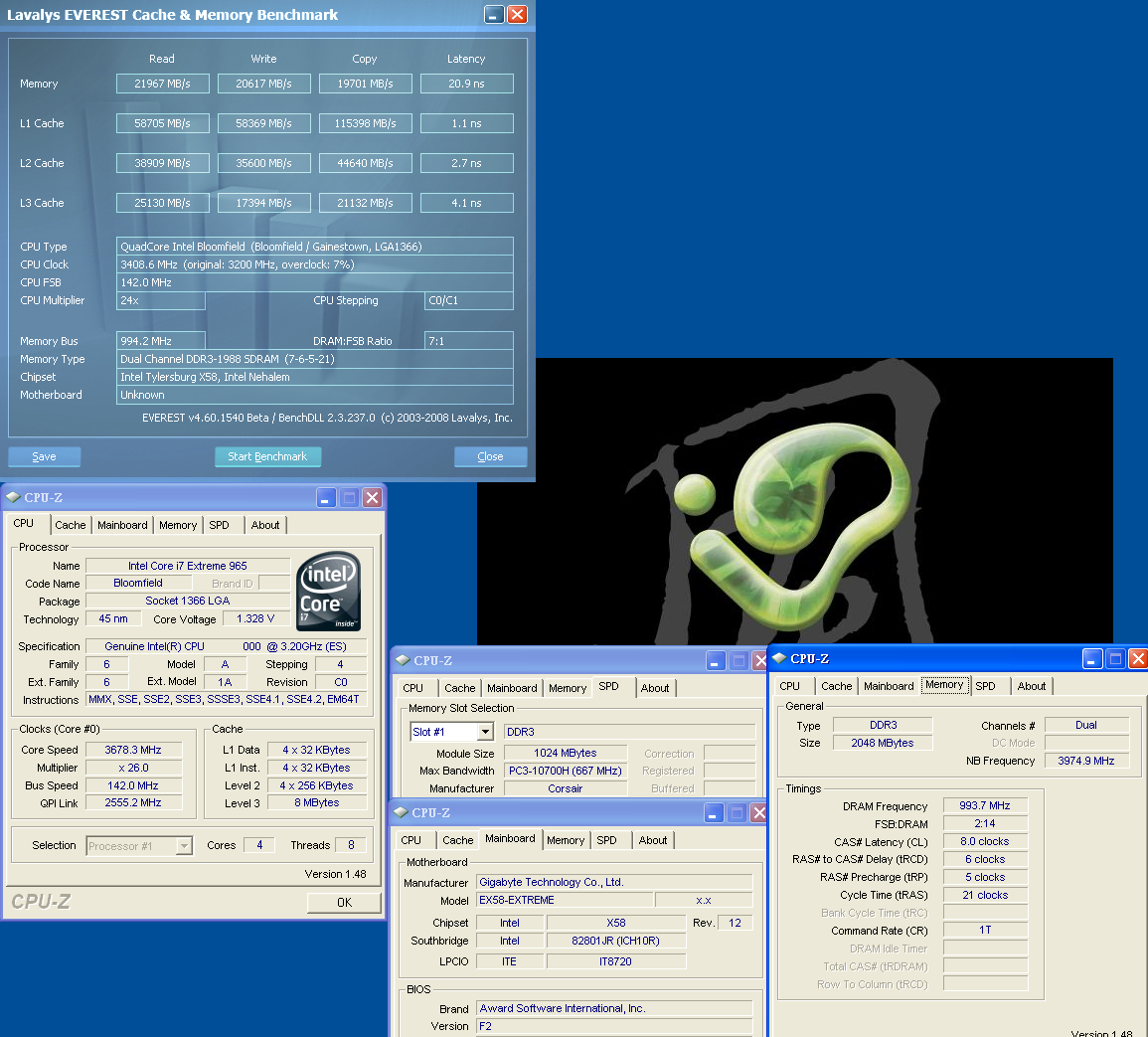Minimize the CPU-Z Motherboard window
The height and width of the screenshot is (1037, 1148).
pyautogui.click(x=714, y=812)
